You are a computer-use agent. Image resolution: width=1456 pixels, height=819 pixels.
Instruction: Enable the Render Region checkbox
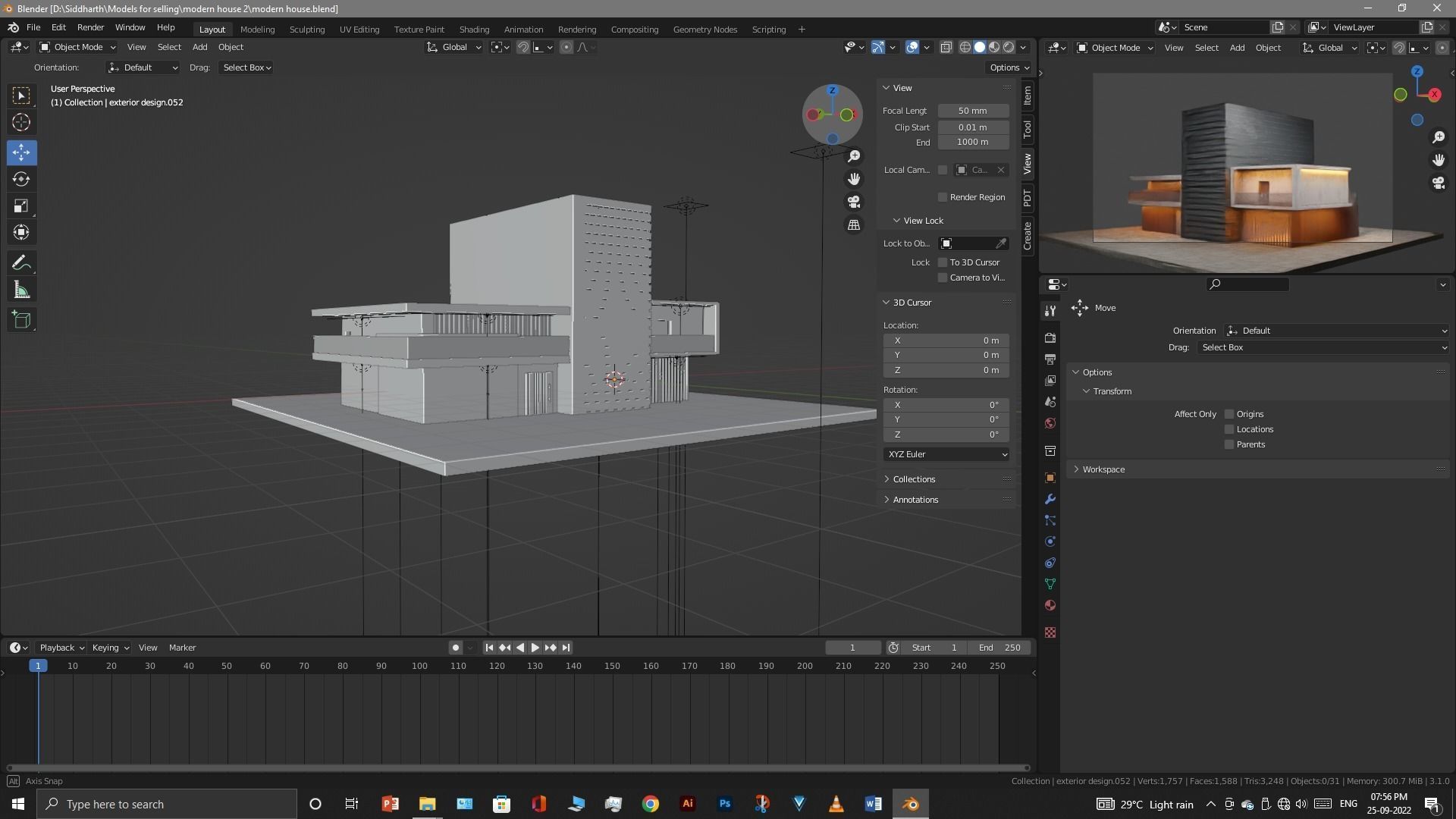pyautogui.click(x=943, y=197)
